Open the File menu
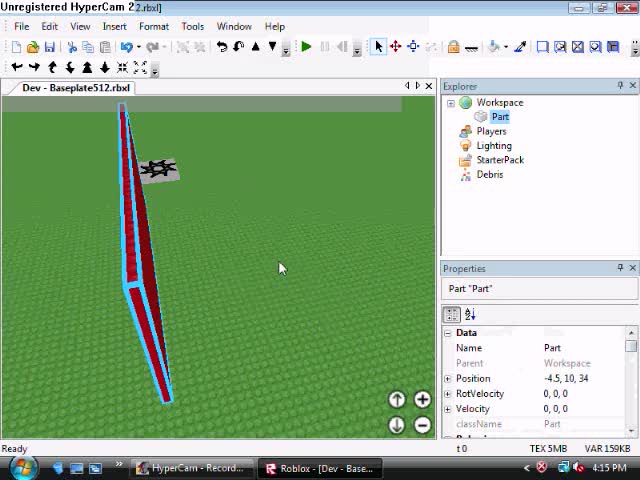 pyautogui.click(x=22, y=27)
